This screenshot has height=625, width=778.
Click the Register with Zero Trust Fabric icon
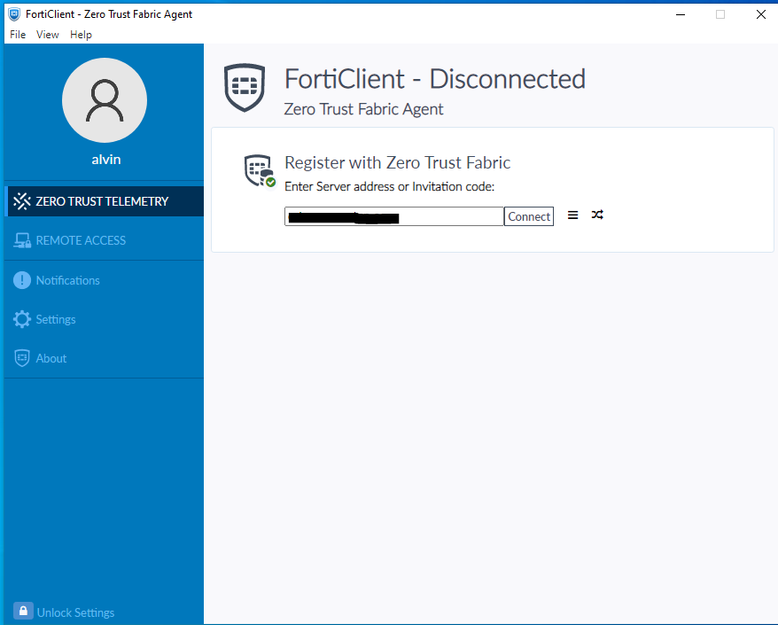click(x=259, y=171)
